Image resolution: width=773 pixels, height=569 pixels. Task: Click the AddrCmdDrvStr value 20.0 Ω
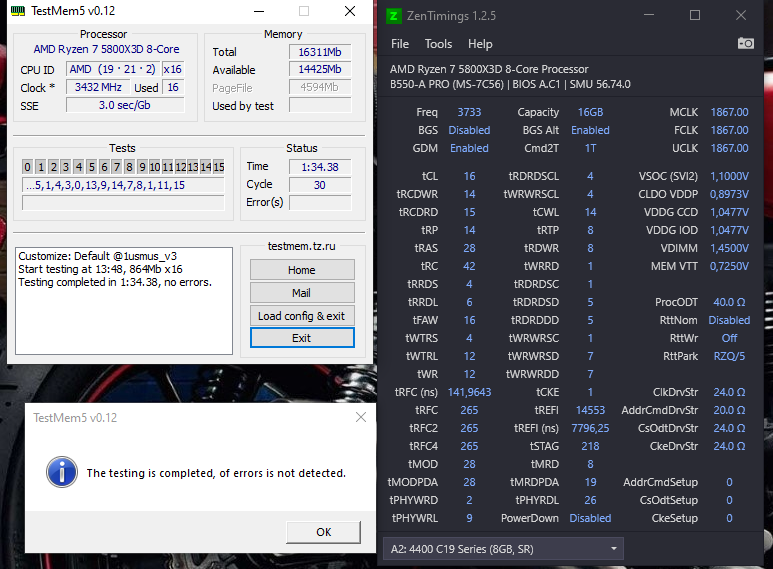[x=729, y=410]
